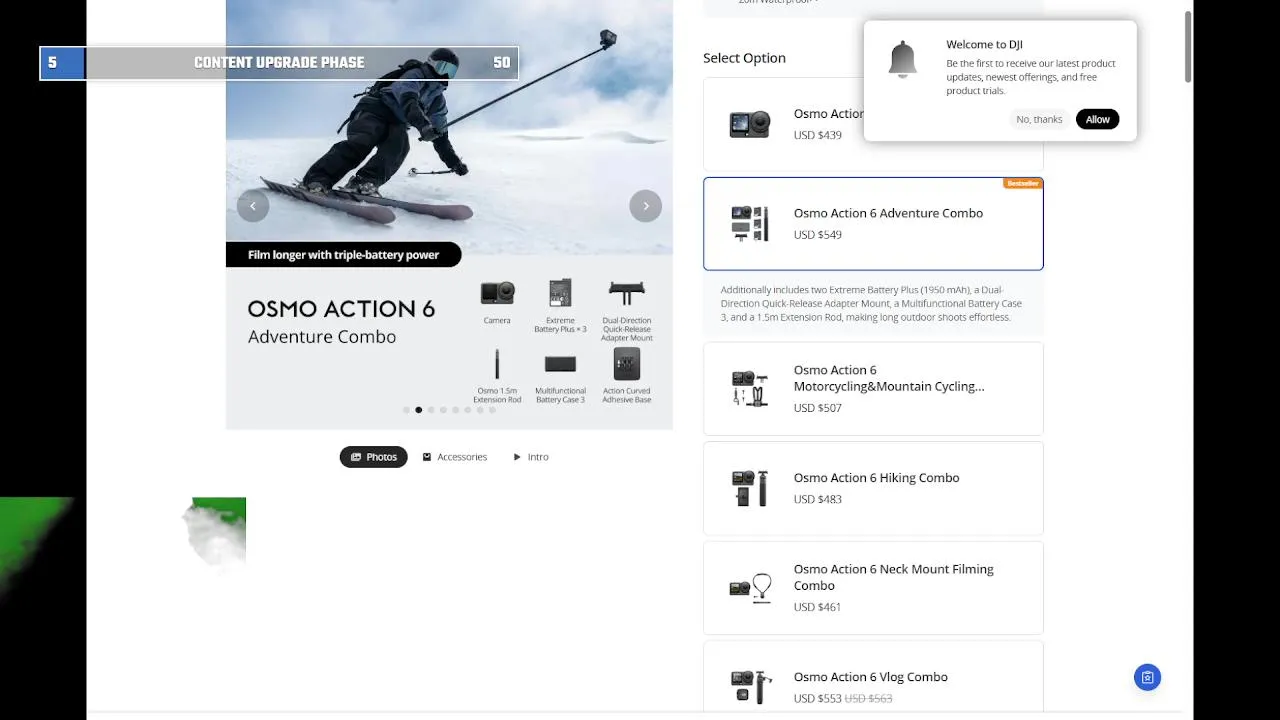This screenshot has height=720, width=1280.
Task: Click the 'Welcome to DJI' popup title
Action: pos(984,45)
